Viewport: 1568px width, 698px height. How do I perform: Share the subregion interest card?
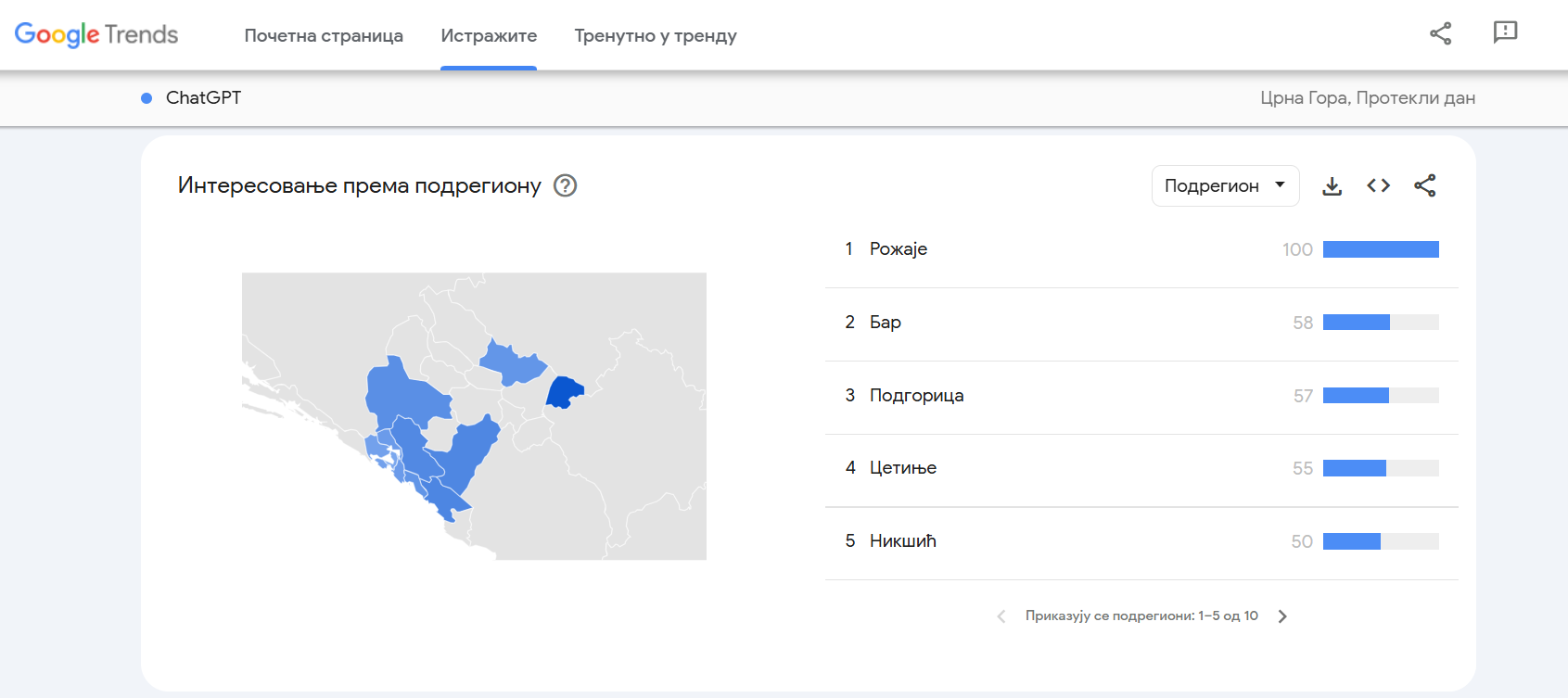coord(1424,185)
